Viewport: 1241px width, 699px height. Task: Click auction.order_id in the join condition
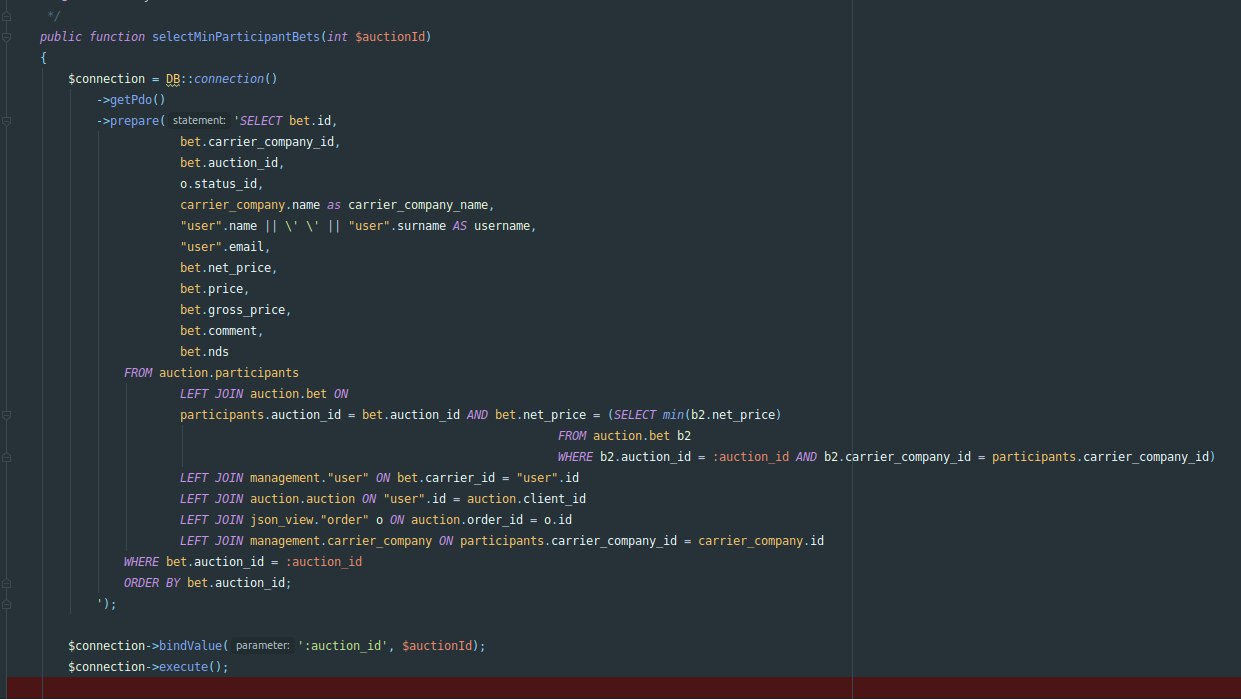[x=467, y=519]
